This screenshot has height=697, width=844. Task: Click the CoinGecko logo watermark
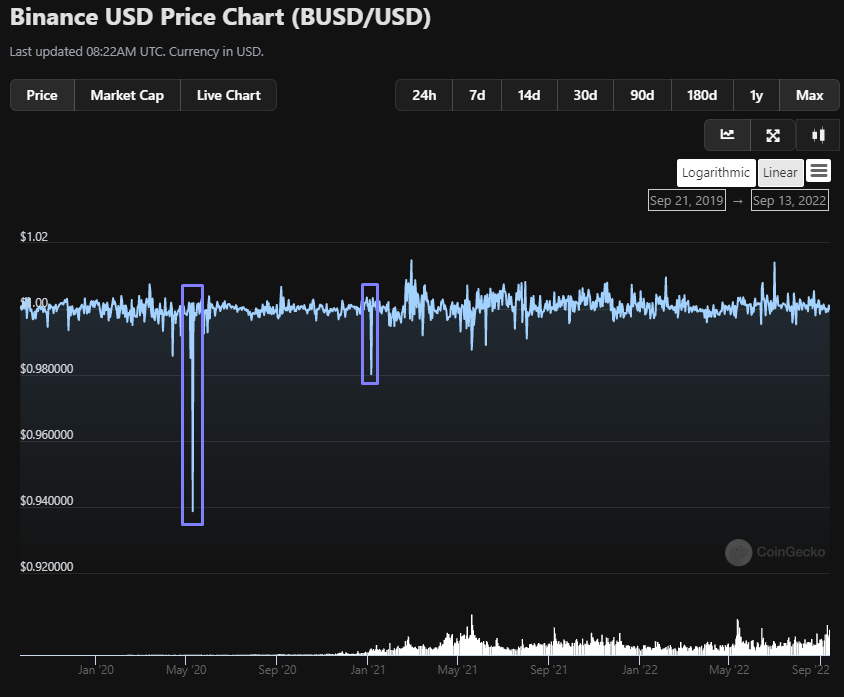[x=775, y=552]
